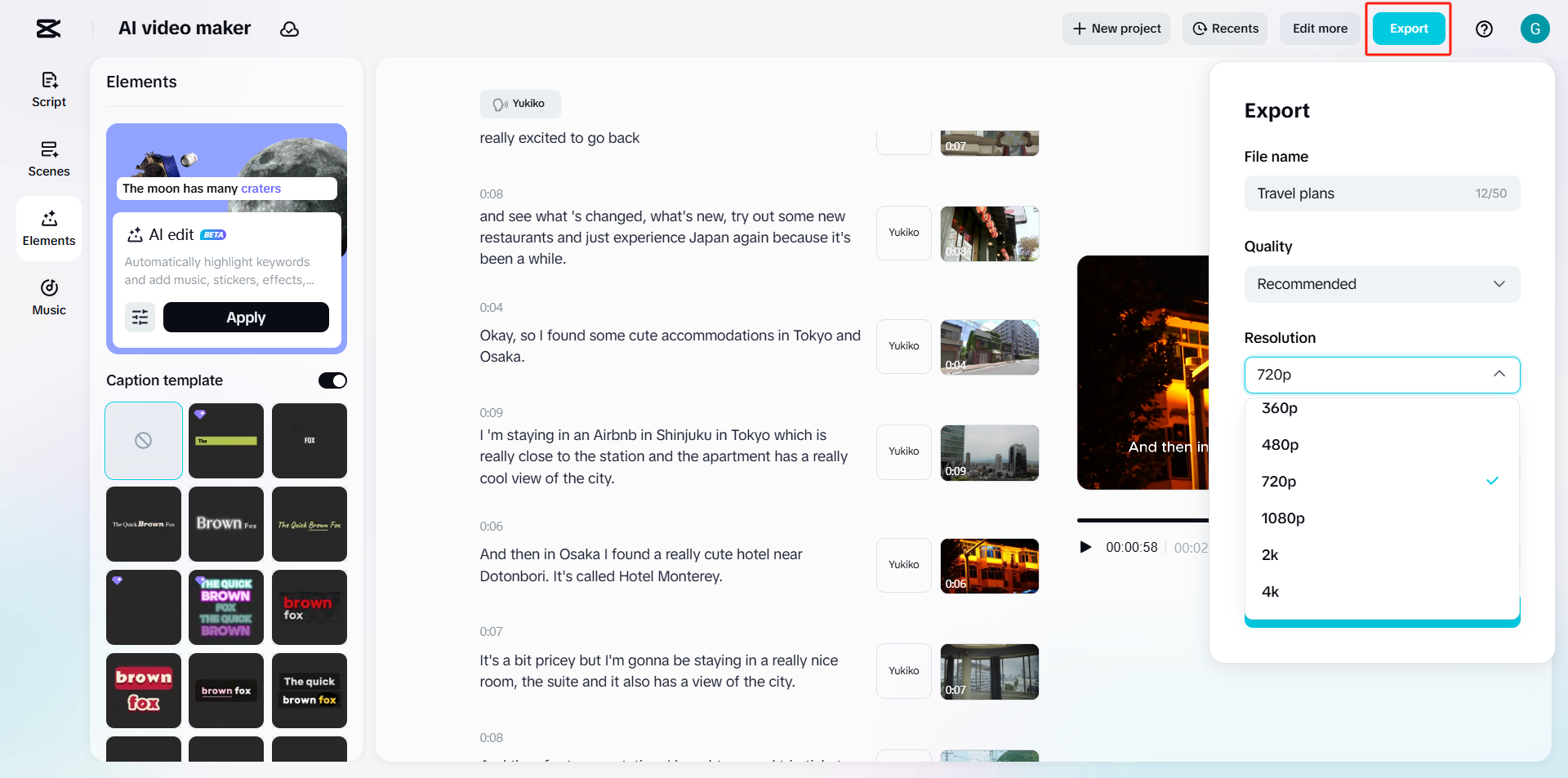Viewport: 1568px width, 778px height.
Task: Open the Scenes panel
Action: coord(49,159)
